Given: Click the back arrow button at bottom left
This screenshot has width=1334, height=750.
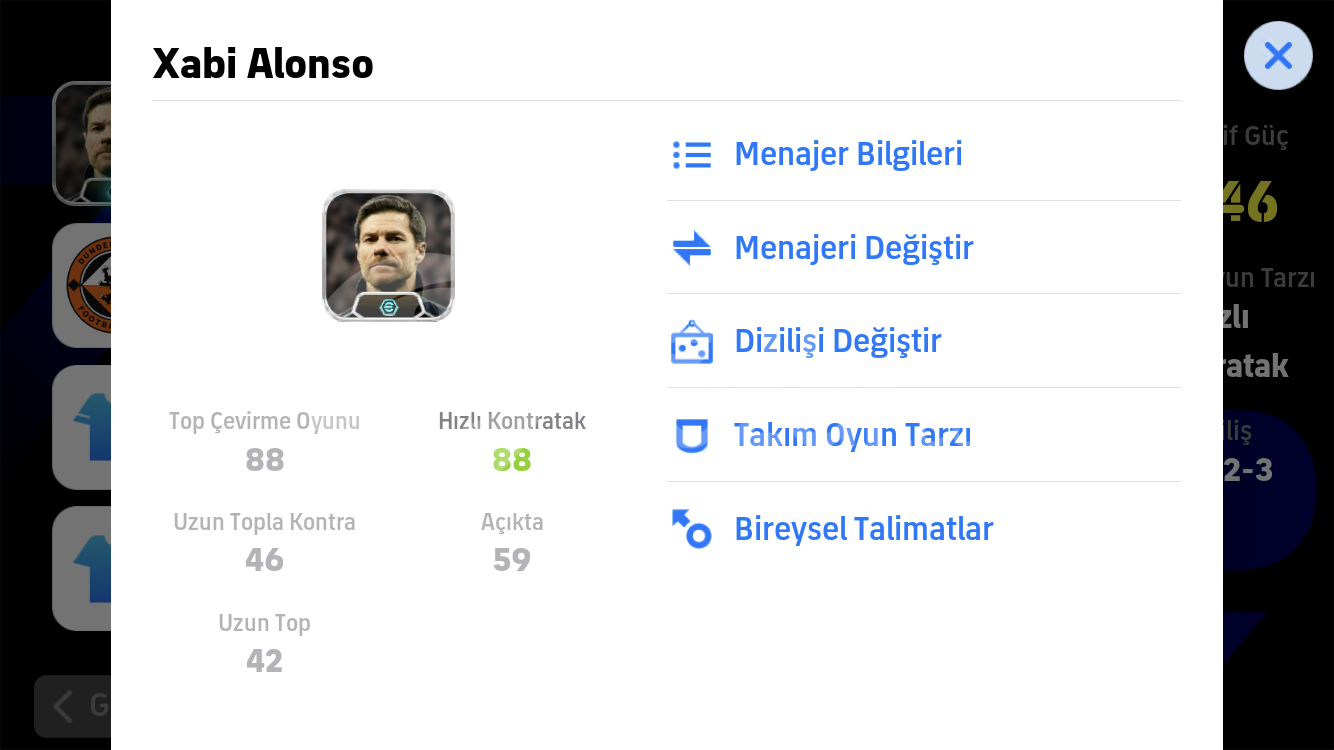Looking at the screenshot, I should (72, 706).
